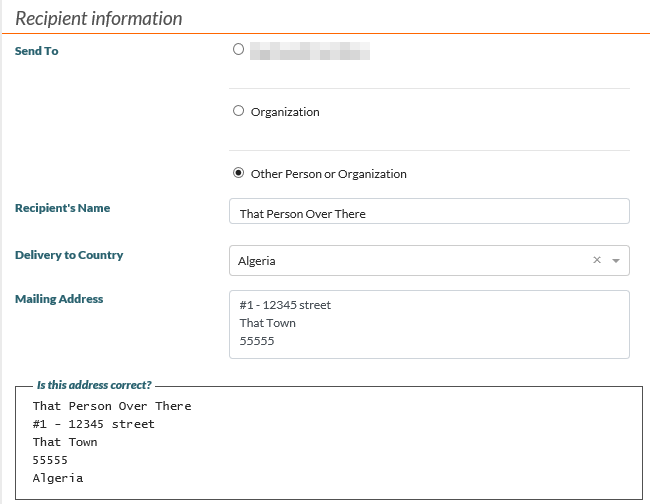Click the 'Mailing Address' field label
The width and height of the screenshot is (650, 504).
59,298
